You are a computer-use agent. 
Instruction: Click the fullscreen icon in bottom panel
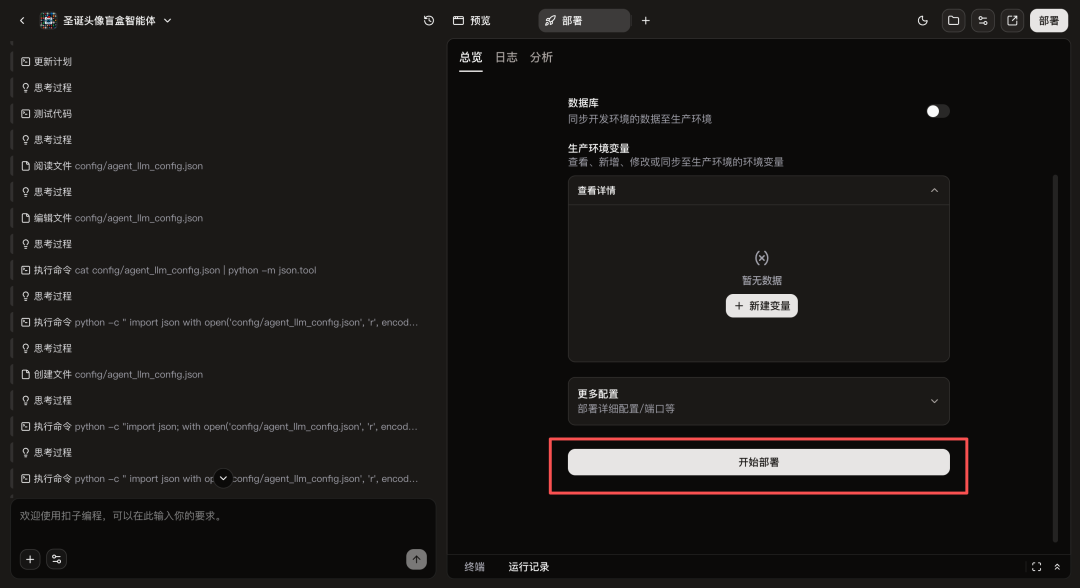pos(1036,567)
